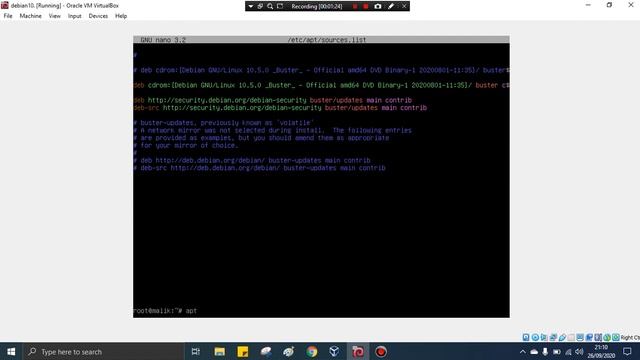Screen dimensions: 640x360
Task: Click the VirtualBox hard disk activity icon
Action: click(526, 337)
